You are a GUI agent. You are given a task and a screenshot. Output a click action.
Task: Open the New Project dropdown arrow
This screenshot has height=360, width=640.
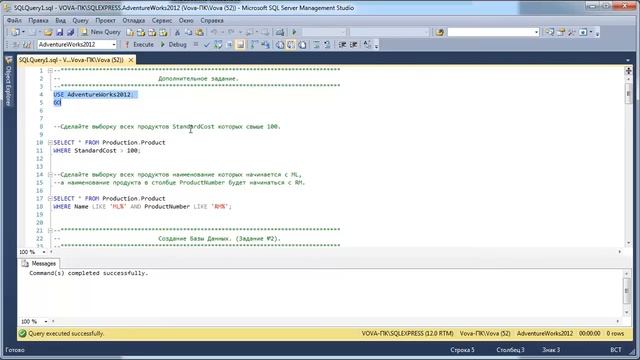23,32
